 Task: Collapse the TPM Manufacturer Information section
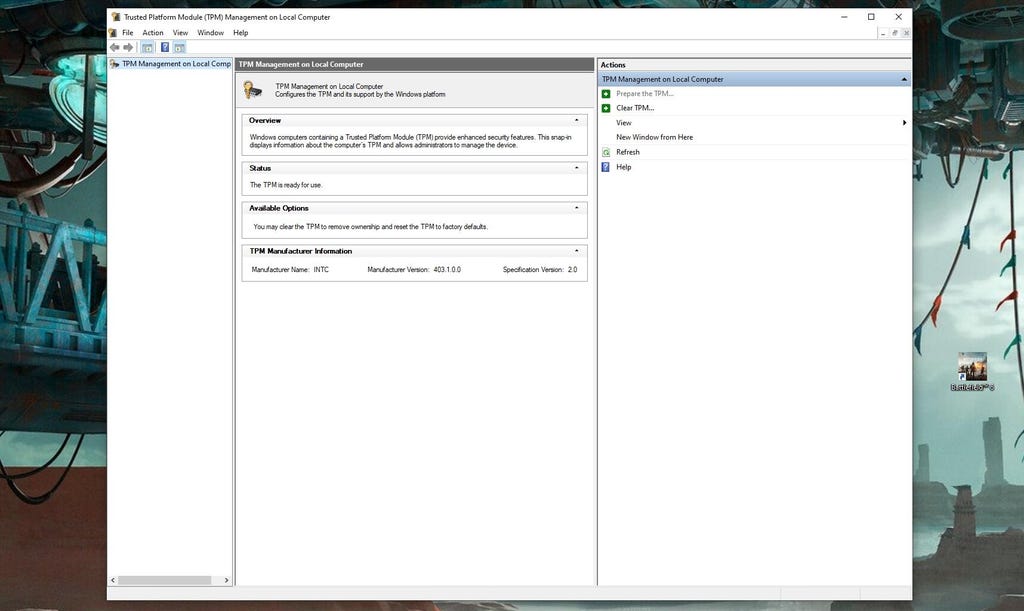coord(576,251)
